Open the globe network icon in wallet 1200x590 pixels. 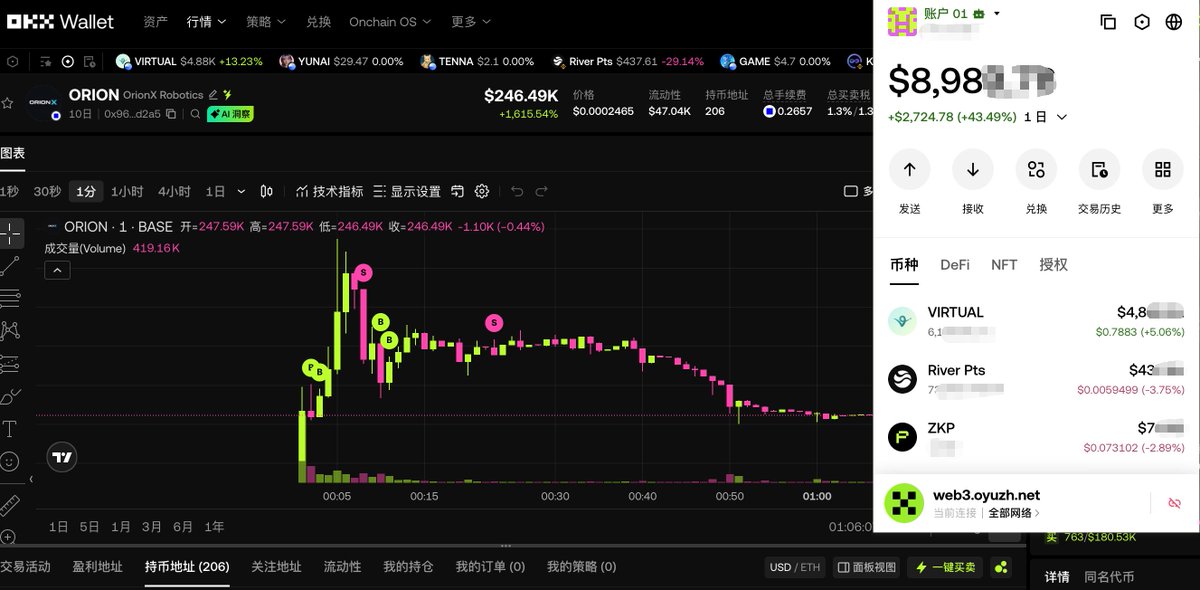[x=1174, y=22]
